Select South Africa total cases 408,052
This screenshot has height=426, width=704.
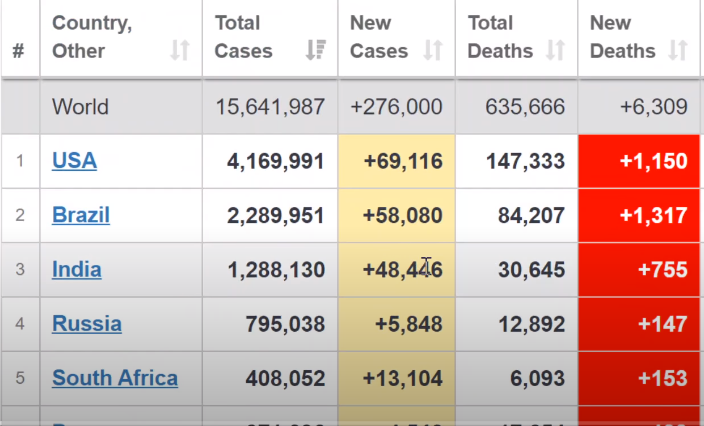(285, 378)
